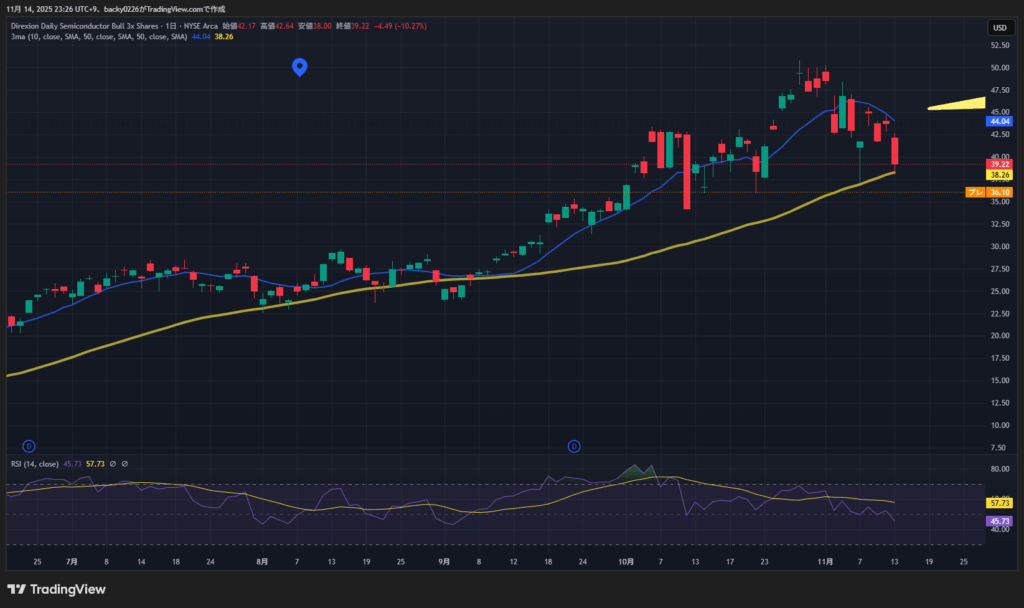Click the dividend 'D' marker near October
This screenshot has width=1024, height=608.
pyautogui.click(x=574, y=445)
